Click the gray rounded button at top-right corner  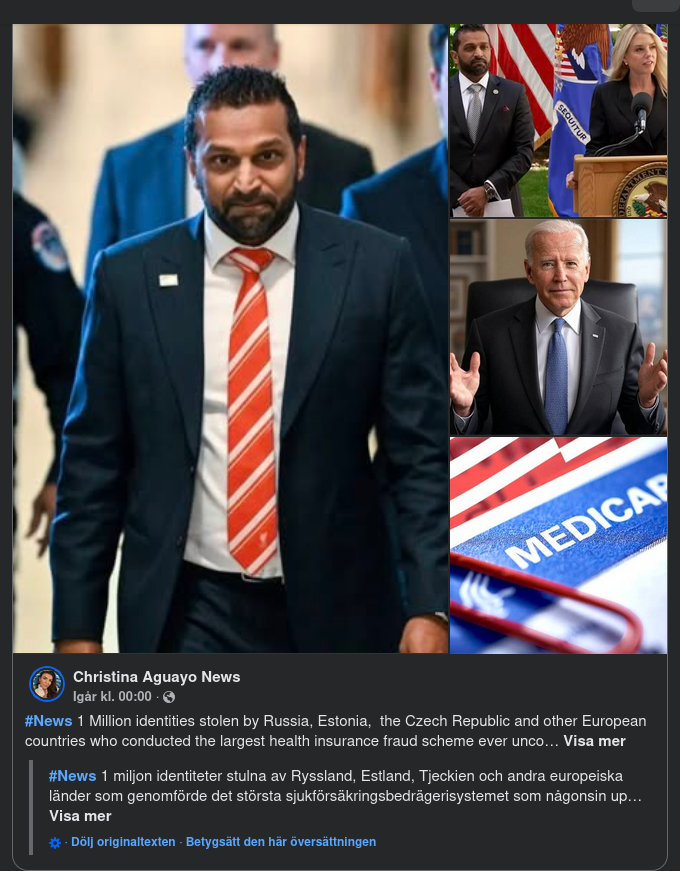(656, 6)
